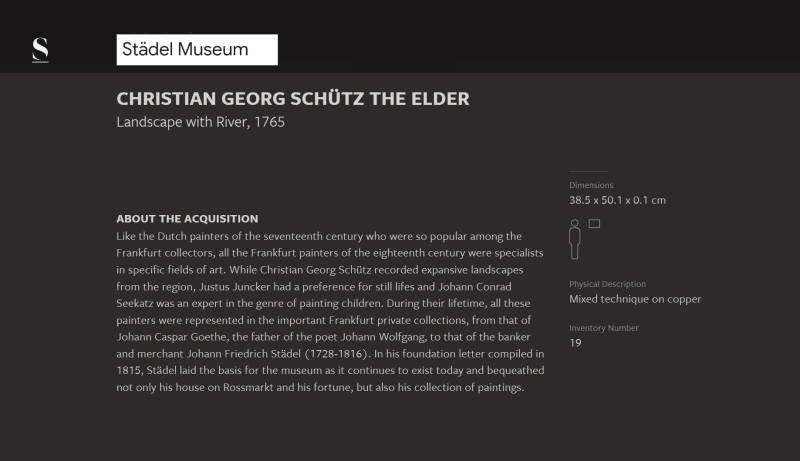The image size is (800, 461).
Task: Click the Dimensions label
Action: click(591, 185)
